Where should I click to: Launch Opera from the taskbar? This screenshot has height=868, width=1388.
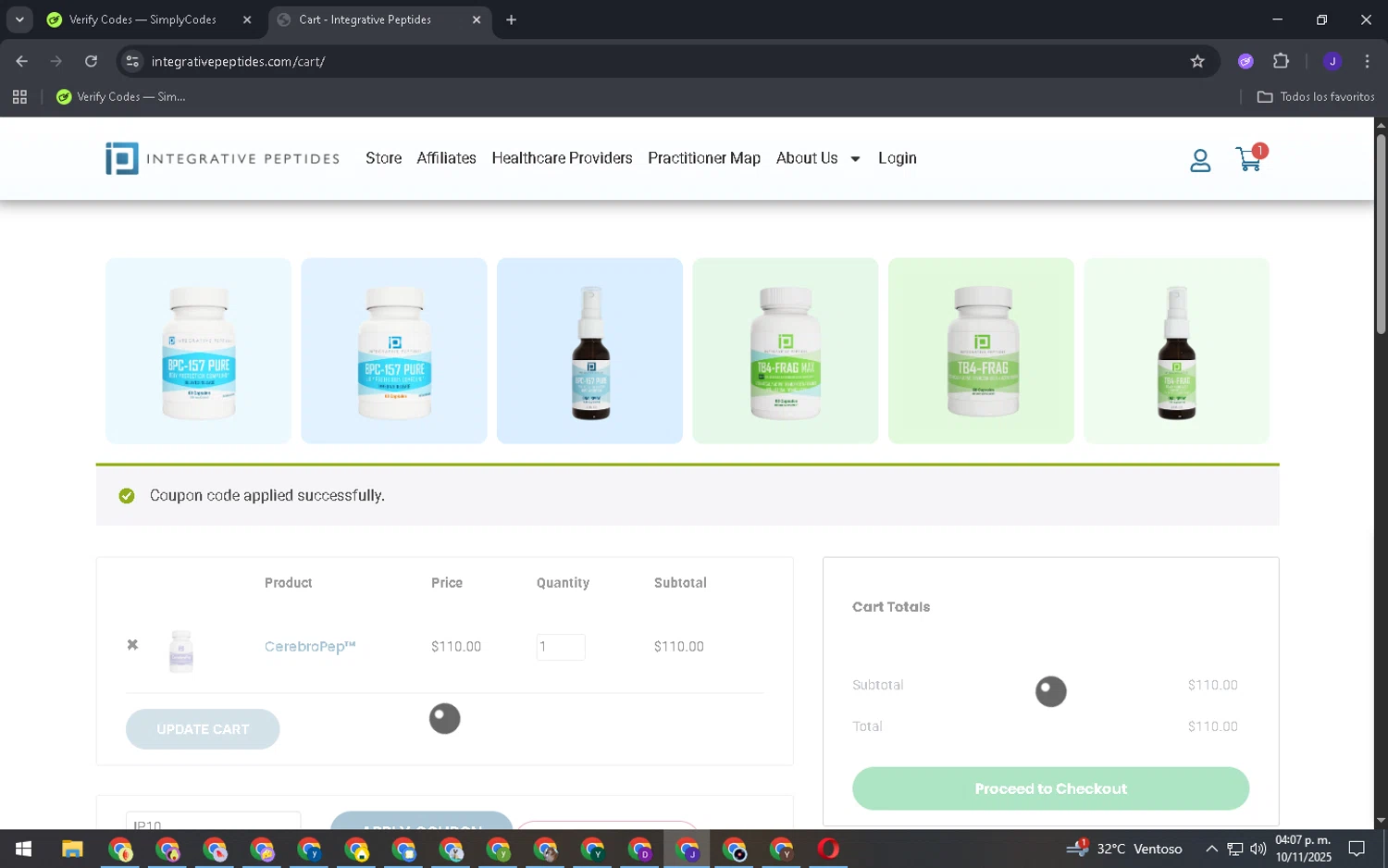click(x=828, y=849)
